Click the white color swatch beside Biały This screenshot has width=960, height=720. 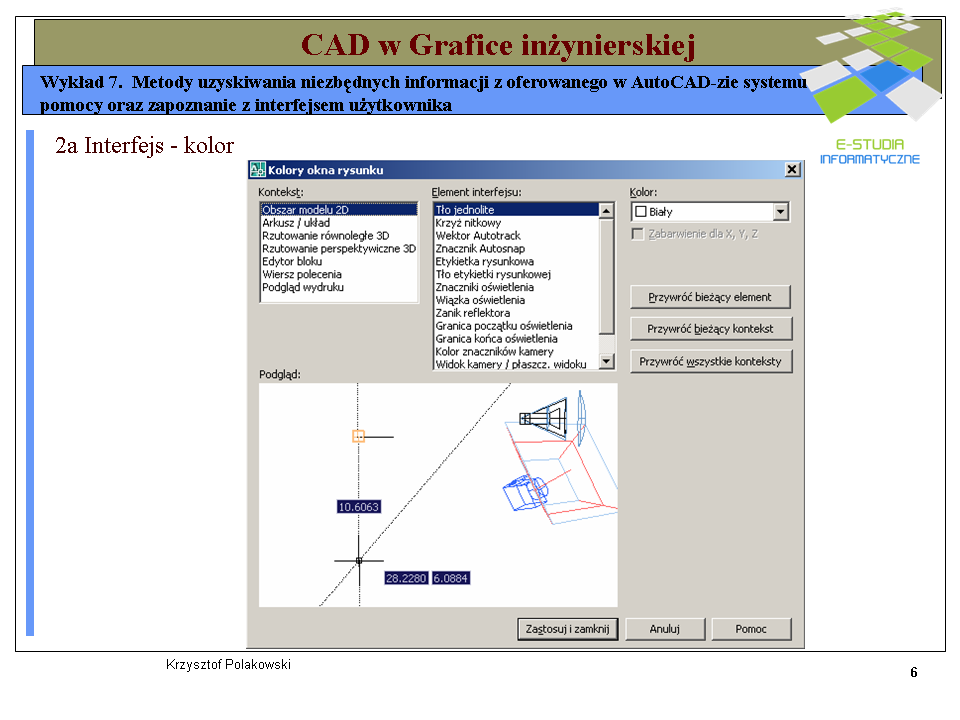click(x=641, y=212)
